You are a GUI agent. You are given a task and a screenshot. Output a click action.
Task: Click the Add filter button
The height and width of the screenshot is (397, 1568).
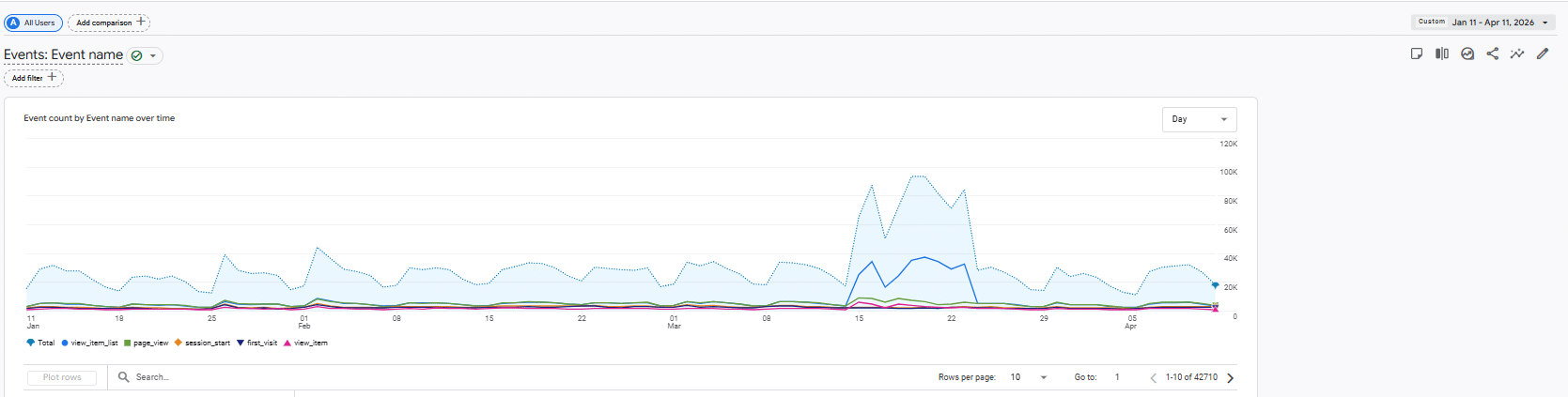coord(34,78)
